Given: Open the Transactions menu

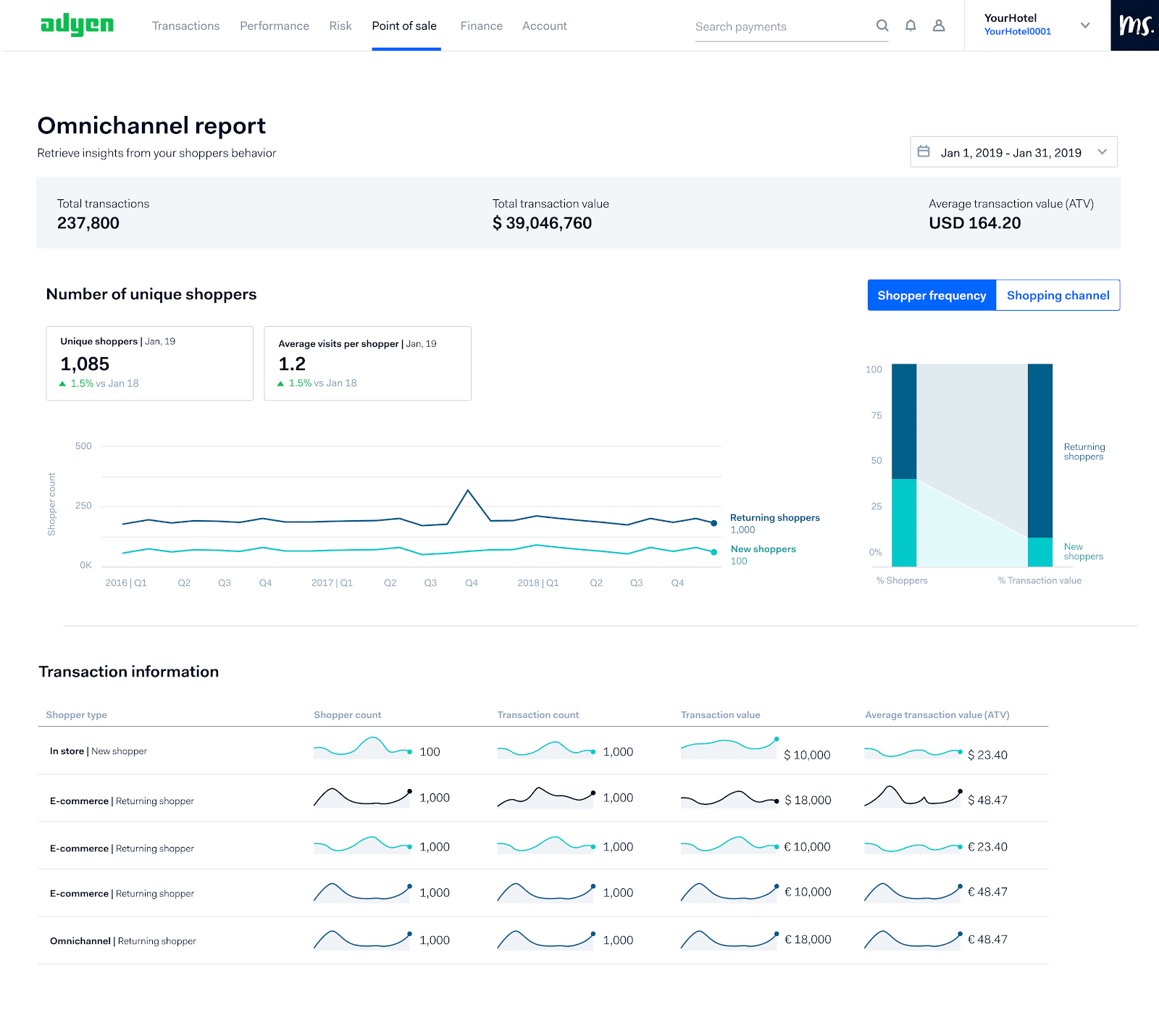Looking at the screenshot, I should point(185,26).
